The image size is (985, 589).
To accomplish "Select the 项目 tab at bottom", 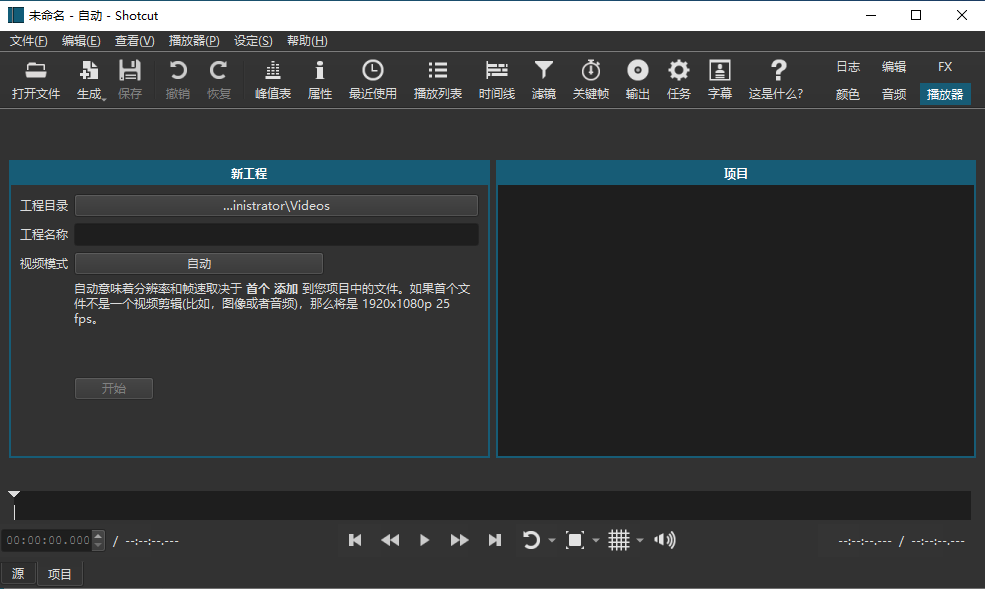I will tap(60, 574).
